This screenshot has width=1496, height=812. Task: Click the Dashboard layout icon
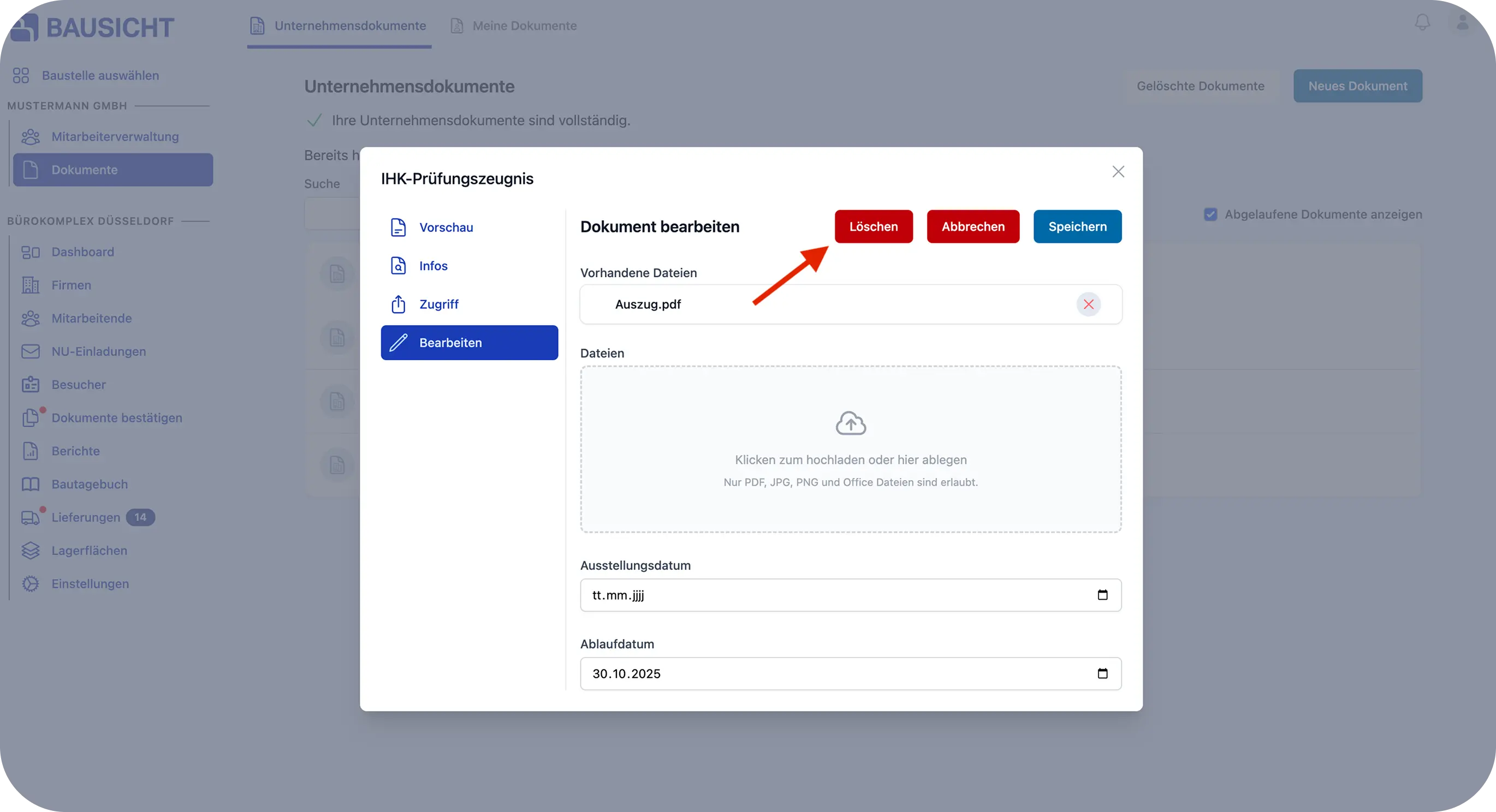tap(31, 252)
